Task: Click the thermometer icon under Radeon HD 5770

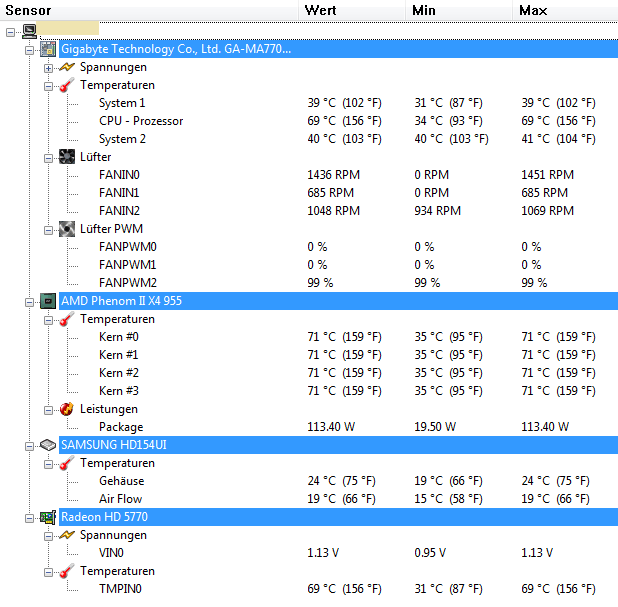Action: coord(67,571)
